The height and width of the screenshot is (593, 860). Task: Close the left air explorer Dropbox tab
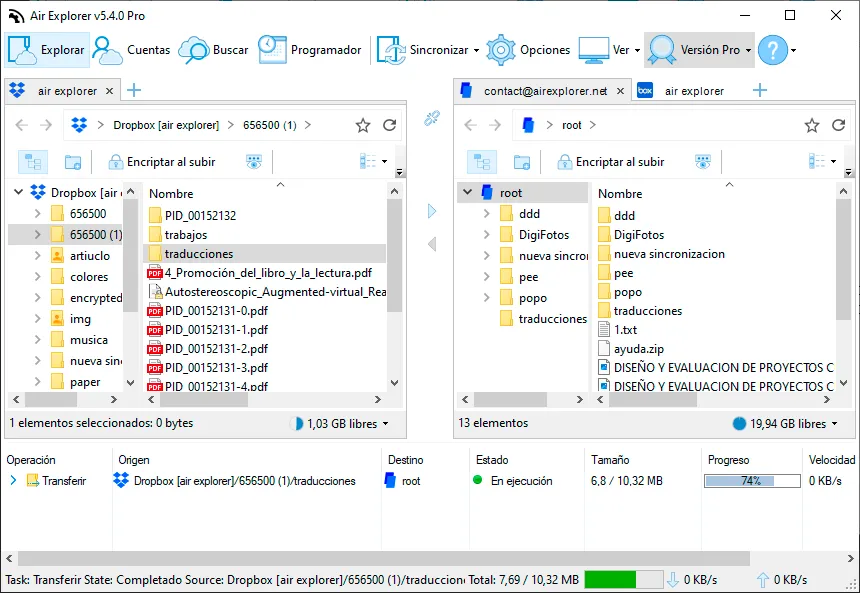click(110, 91)
